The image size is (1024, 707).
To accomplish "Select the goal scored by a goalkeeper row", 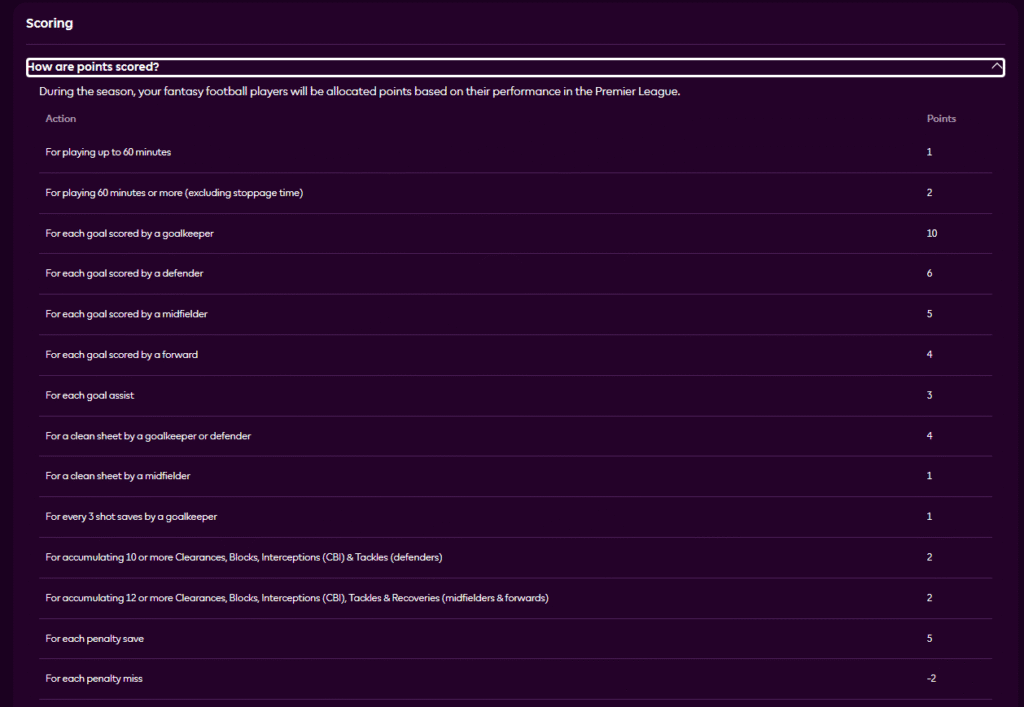I will point(130,233).
